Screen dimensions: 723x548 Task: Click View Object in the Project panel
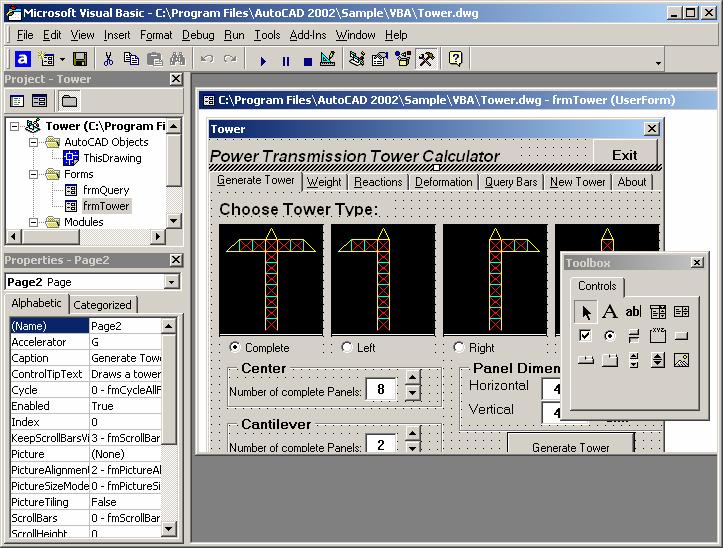coord(40,101)
